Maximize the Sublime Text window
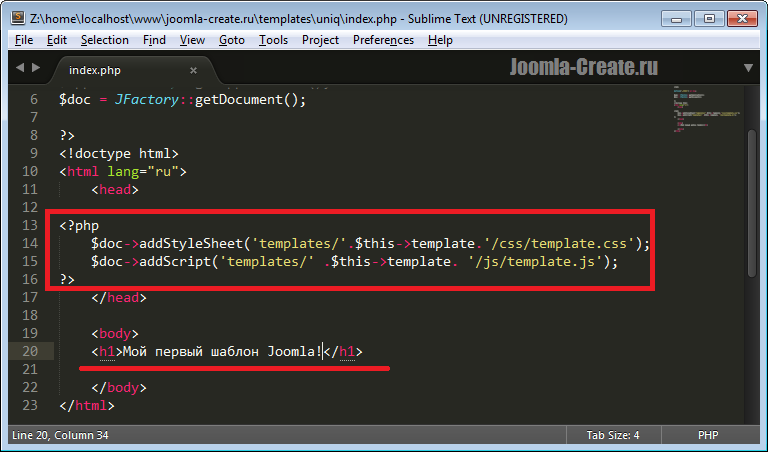Image resolution: width=768 pixels, height=452 pixels. coord(709,17)
